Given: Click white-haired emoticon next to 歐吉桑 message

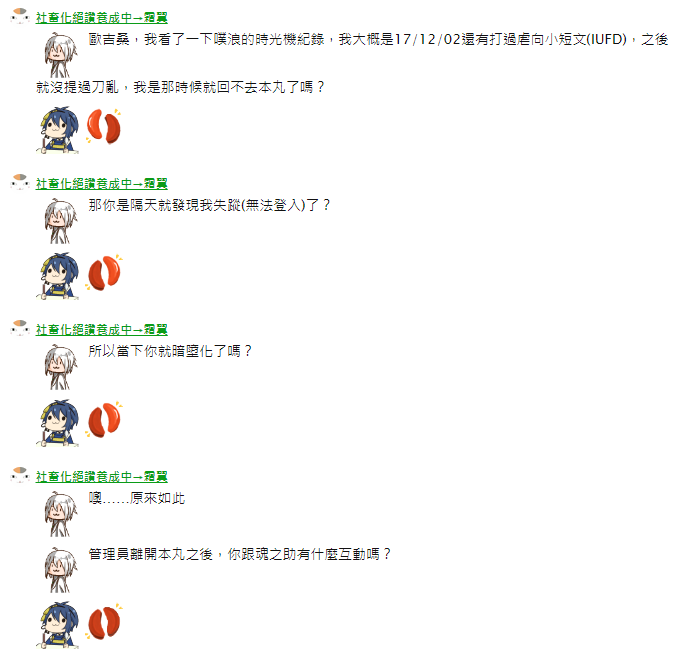Looking at the screenshot, I should [x=61, y=55].
